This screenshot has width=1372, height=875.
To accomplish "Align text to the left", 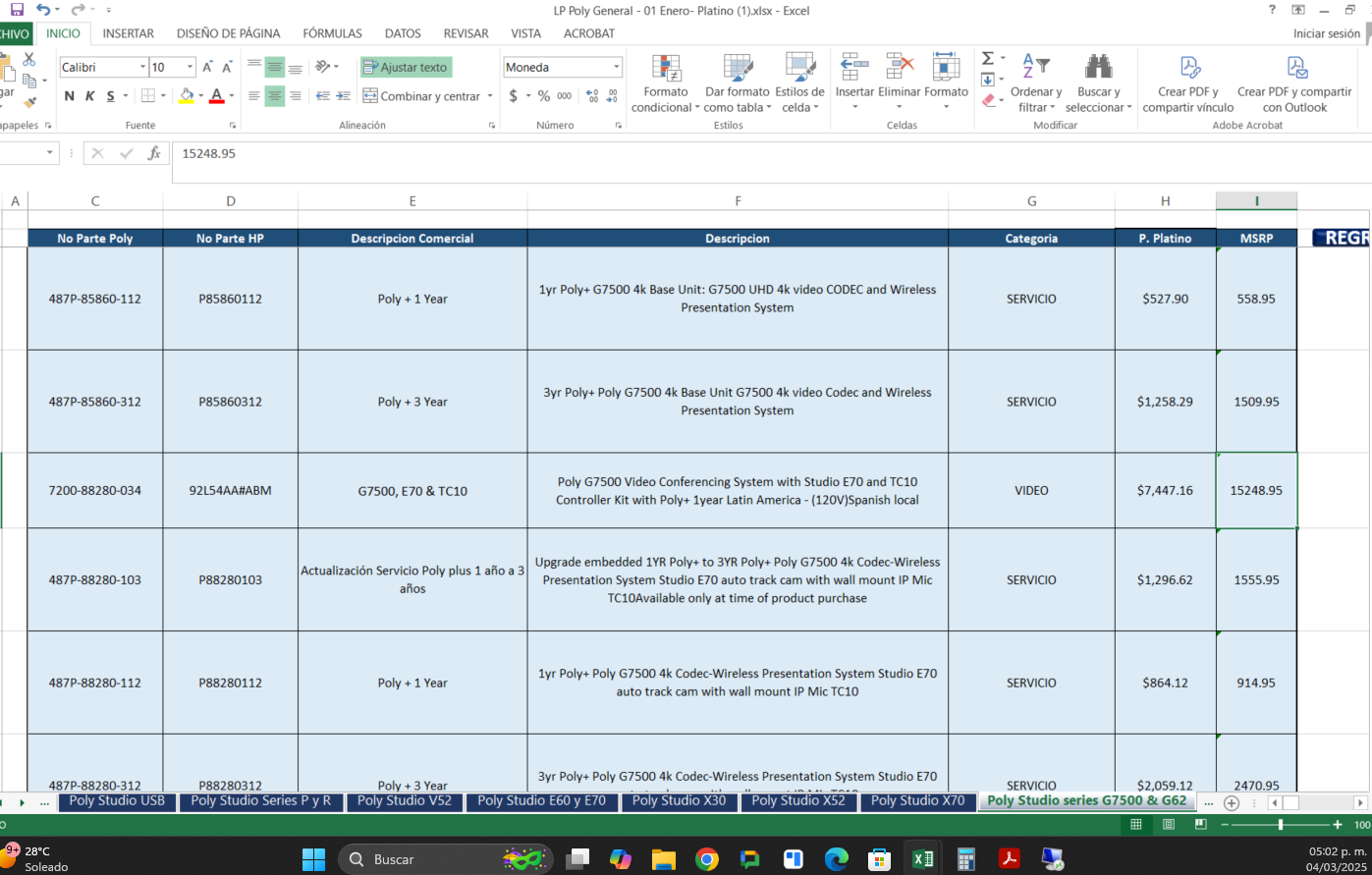I will (254, 96).
